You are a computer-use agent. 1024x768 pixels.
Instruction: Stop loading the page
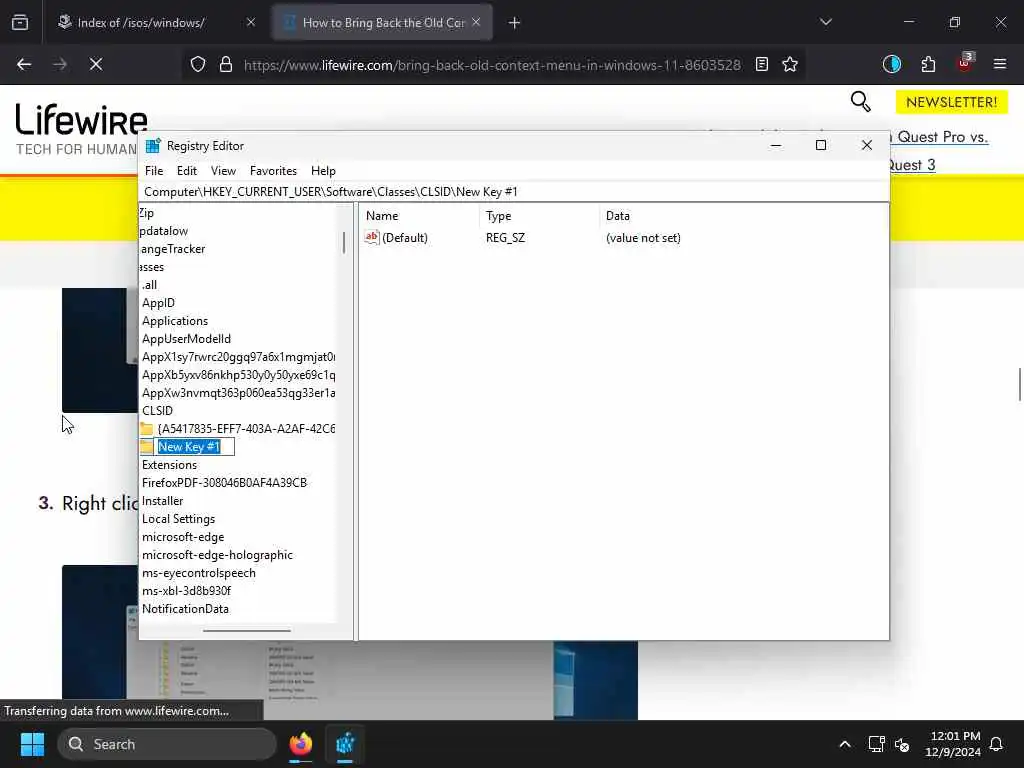[96, 65]
